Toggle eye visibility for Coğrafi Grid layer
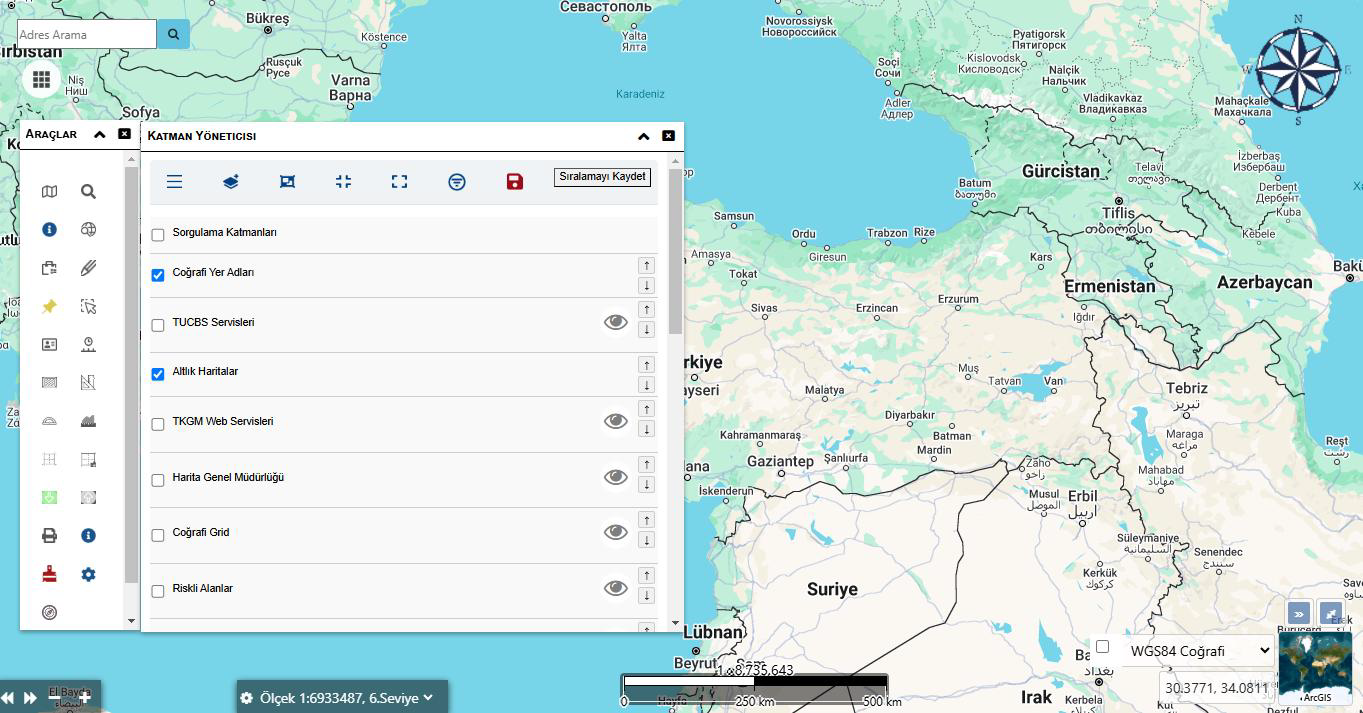Viewport: 1363px width, 713px height. pyautogui.click(x=615, y=532)
